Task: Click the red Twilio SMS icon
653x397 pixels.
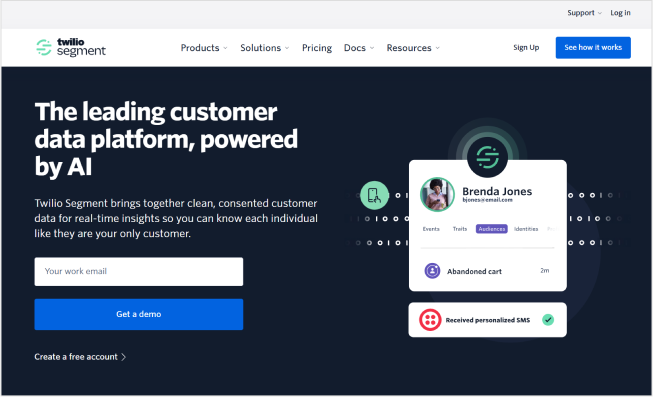Action: click(x=430, y=320)
